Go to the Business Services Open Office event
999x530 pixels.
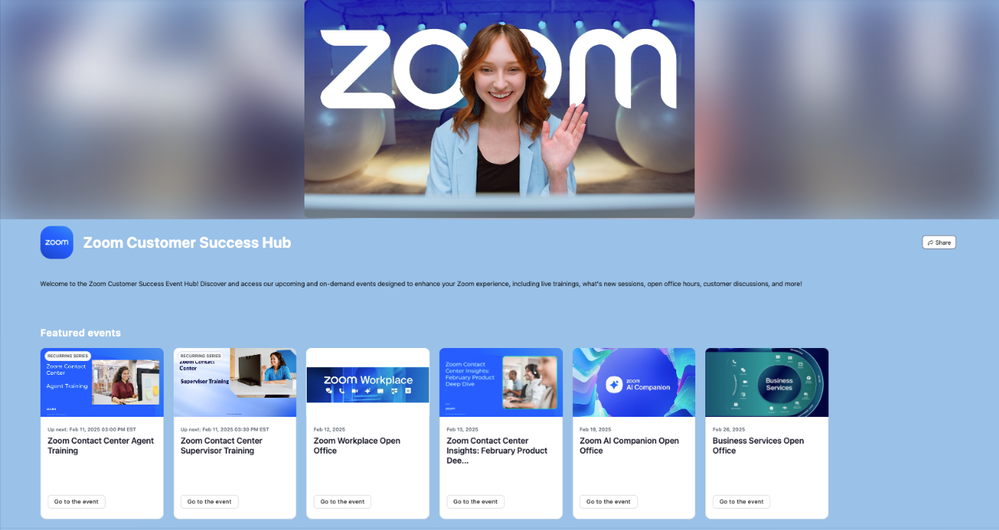click(742, 501)
